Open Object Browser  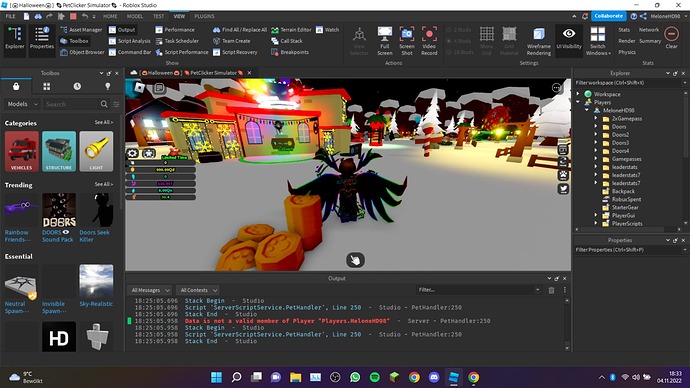pyautogui.click(x=82, y=52)
